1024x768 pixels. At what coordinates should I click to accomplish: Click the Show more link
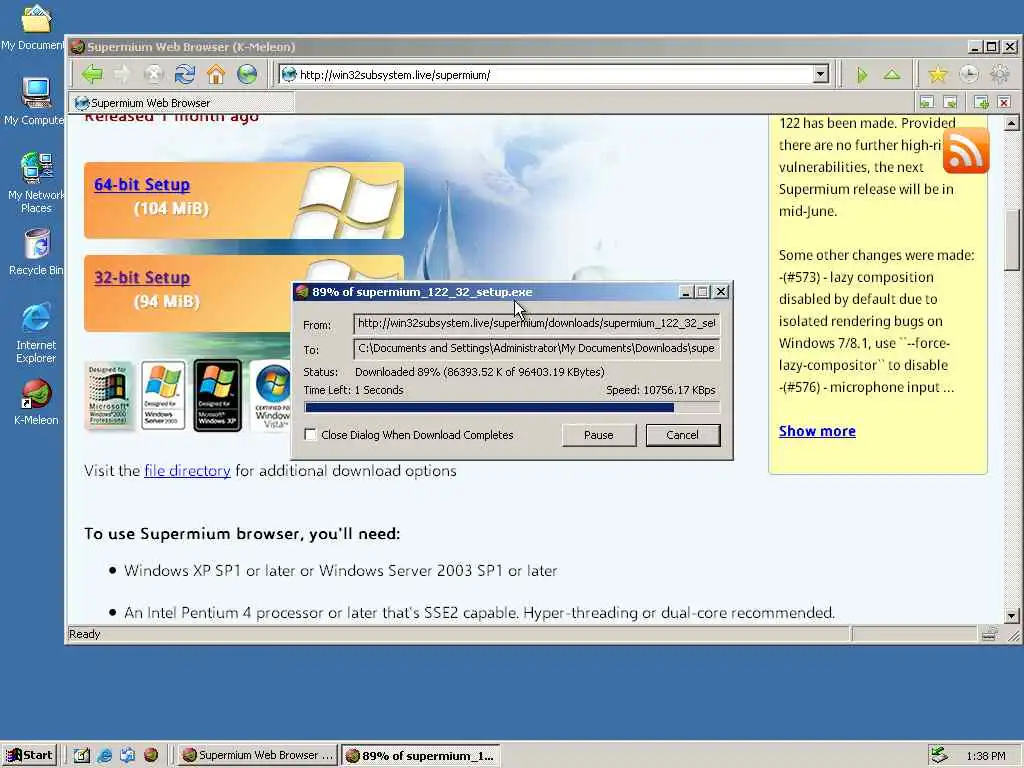click(817, 431)
